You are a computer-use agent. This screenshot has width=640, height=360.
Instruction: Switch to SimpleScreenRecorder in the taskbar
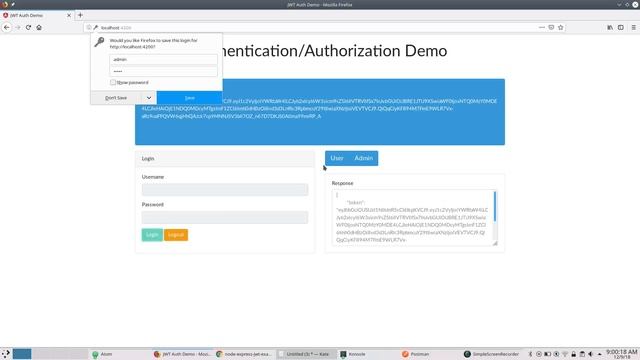pyautogui.click(x=491, y=354)
